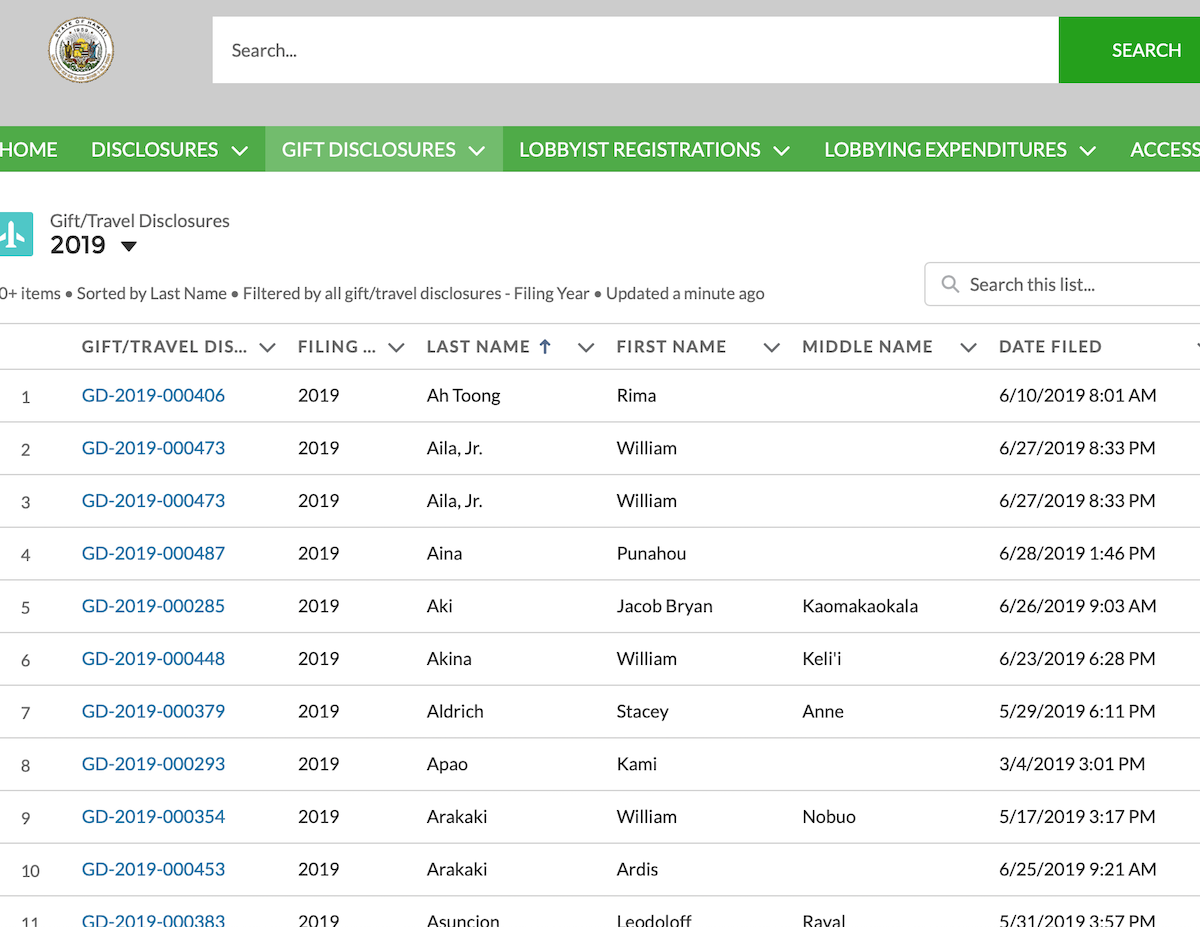Click the magnifying glass in list search
This screenshot has width=1200, height=927.
tap(950, 285)
